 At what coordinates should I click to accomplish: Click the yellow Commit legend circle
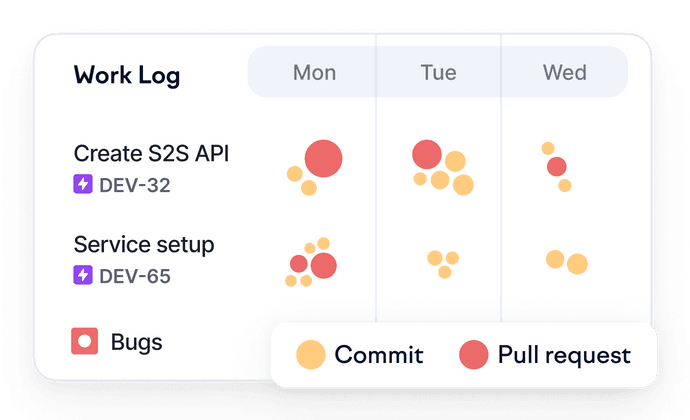(x=311, y=354)
